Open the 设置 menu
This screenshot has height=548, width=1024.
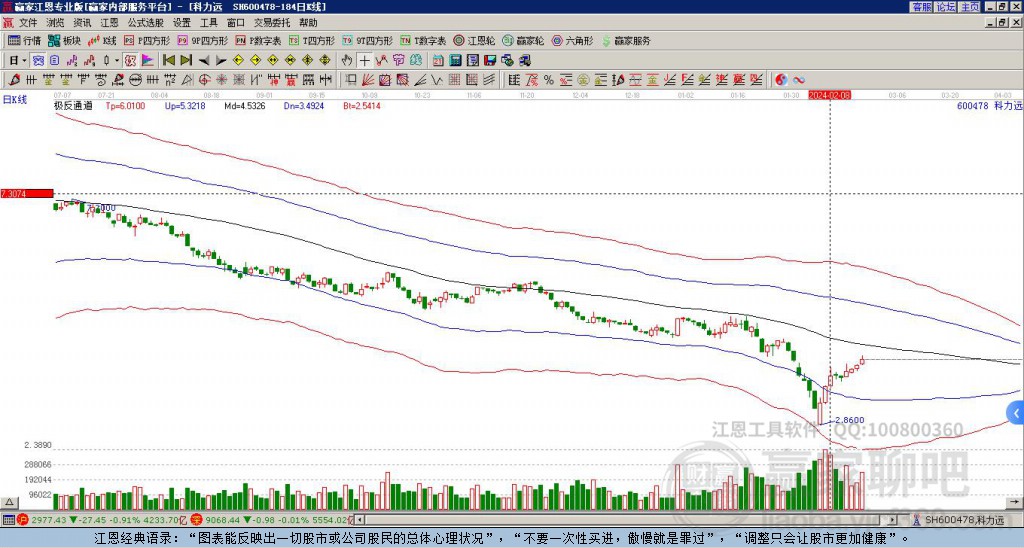(x=182, y=23)
